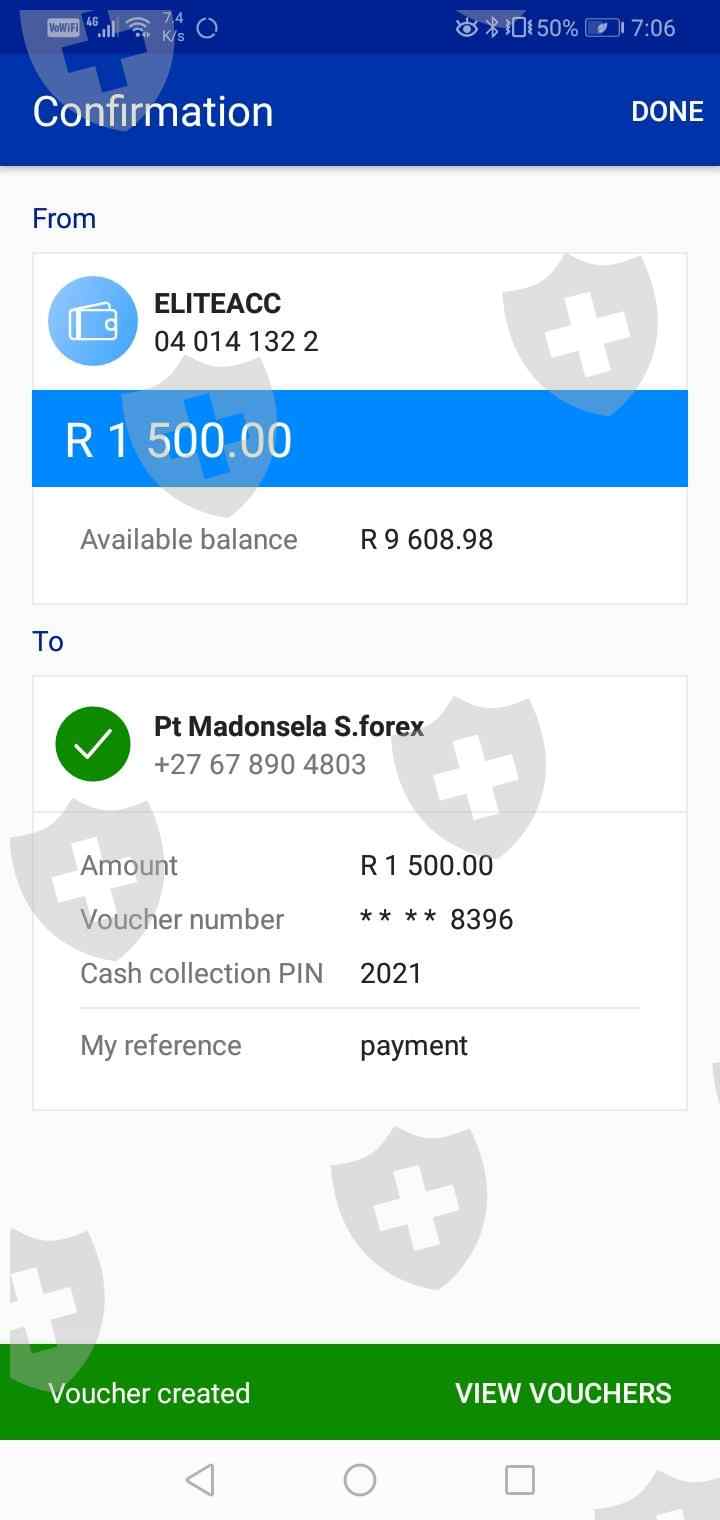
Task: Tap the wallet icon beside ELITEACC
Action: point(93,321)
